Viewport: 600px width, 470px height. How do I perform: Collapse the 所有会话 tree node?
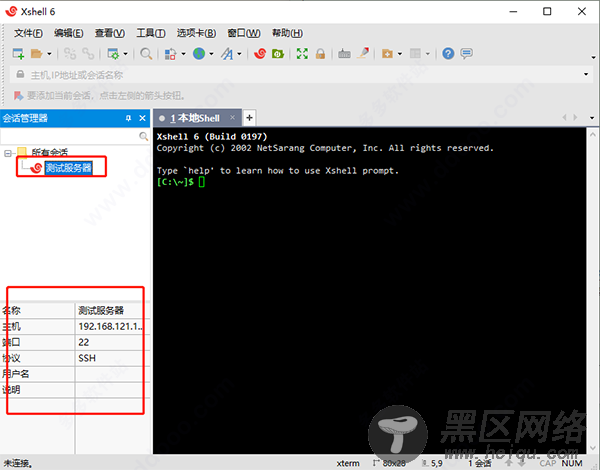tap(8, 153)
